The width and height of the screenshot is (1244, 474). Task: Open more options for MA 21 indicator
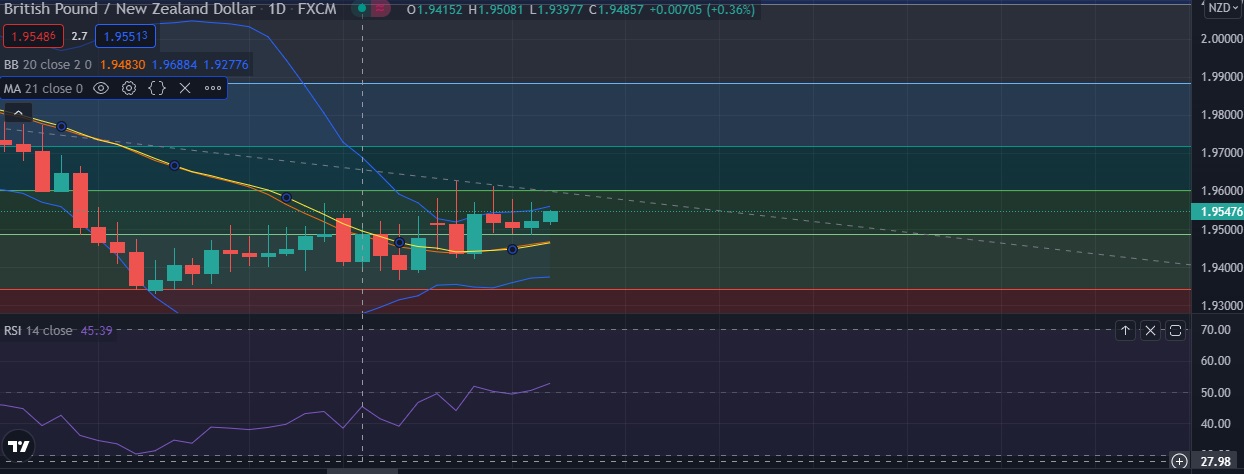[x=212, y=88]
